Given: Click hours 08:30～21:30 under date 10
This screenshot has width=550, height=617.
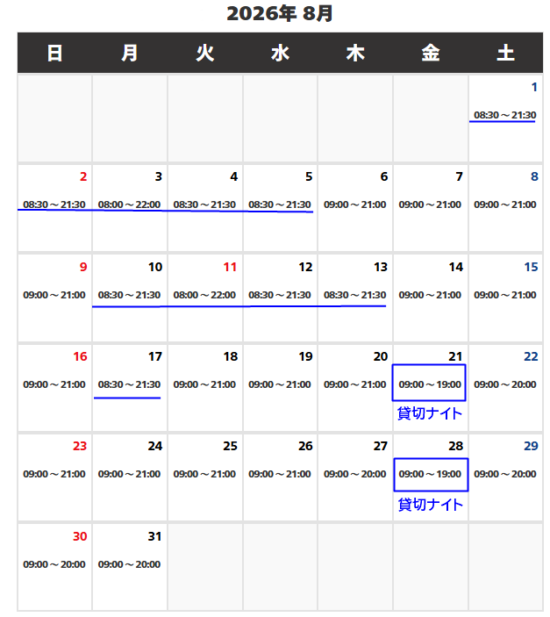Looking at the screenshot, I should [x=129, y=295].
